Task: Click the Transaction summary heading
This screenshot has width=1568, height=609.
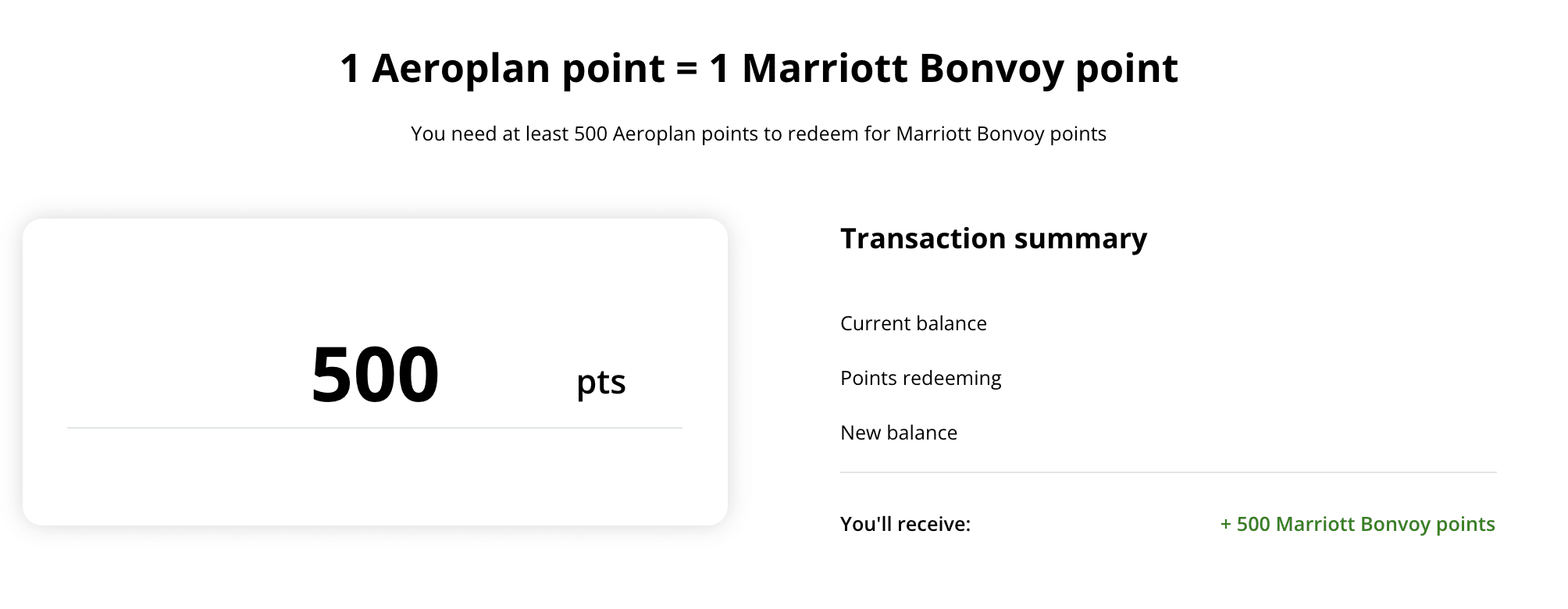Action: pos(993,239)
